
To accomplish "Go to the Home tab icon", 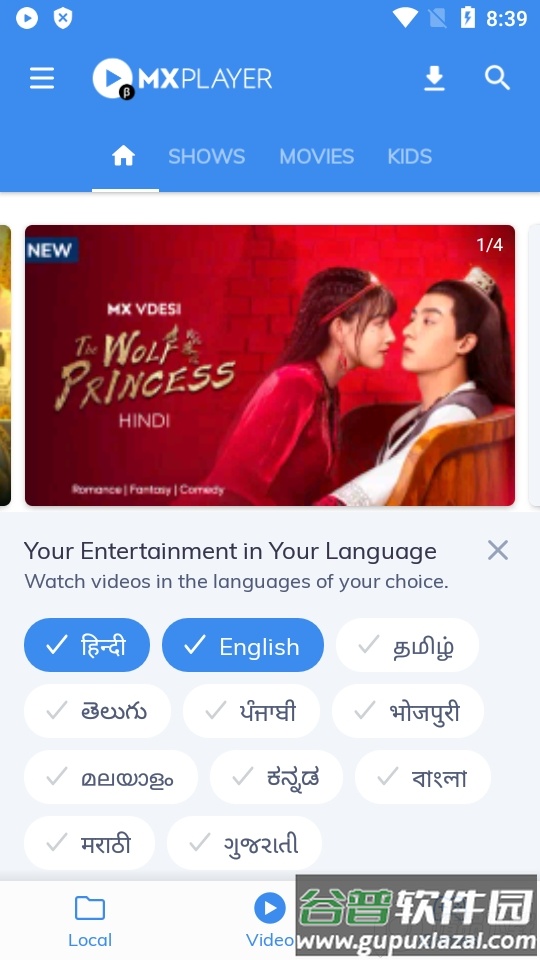I will tap(123, 156).
